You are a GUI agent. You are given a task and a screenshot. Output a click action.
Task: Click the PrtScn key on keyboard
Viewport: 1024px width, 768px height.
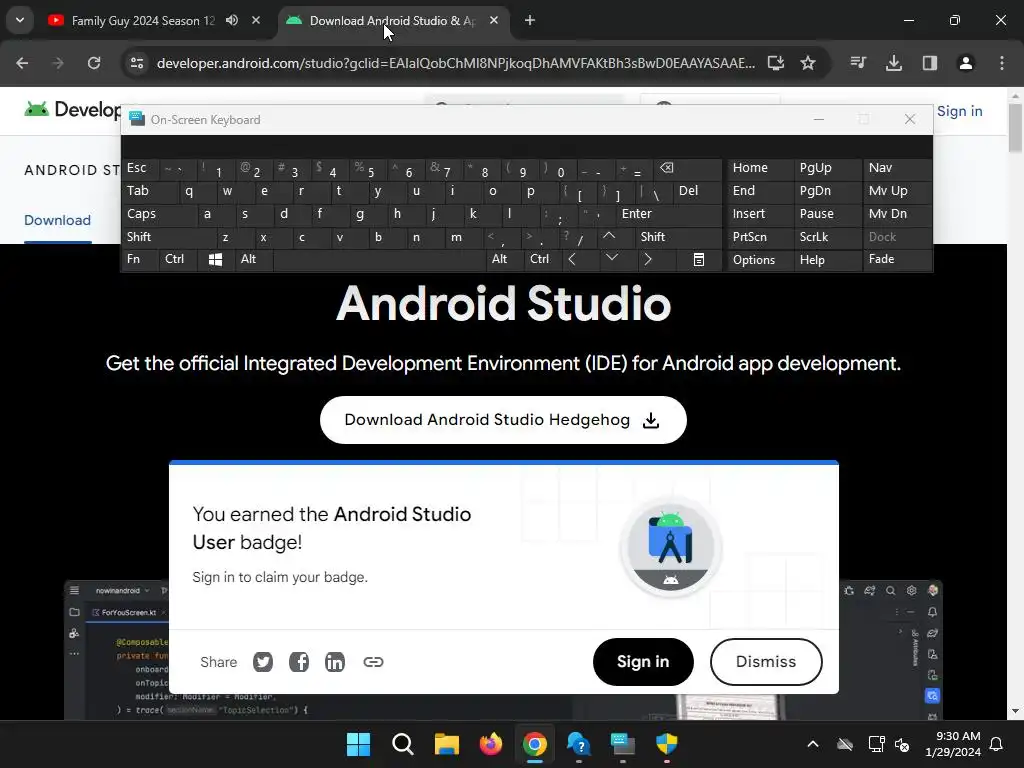pyautogui.click(x=760, y=236)
